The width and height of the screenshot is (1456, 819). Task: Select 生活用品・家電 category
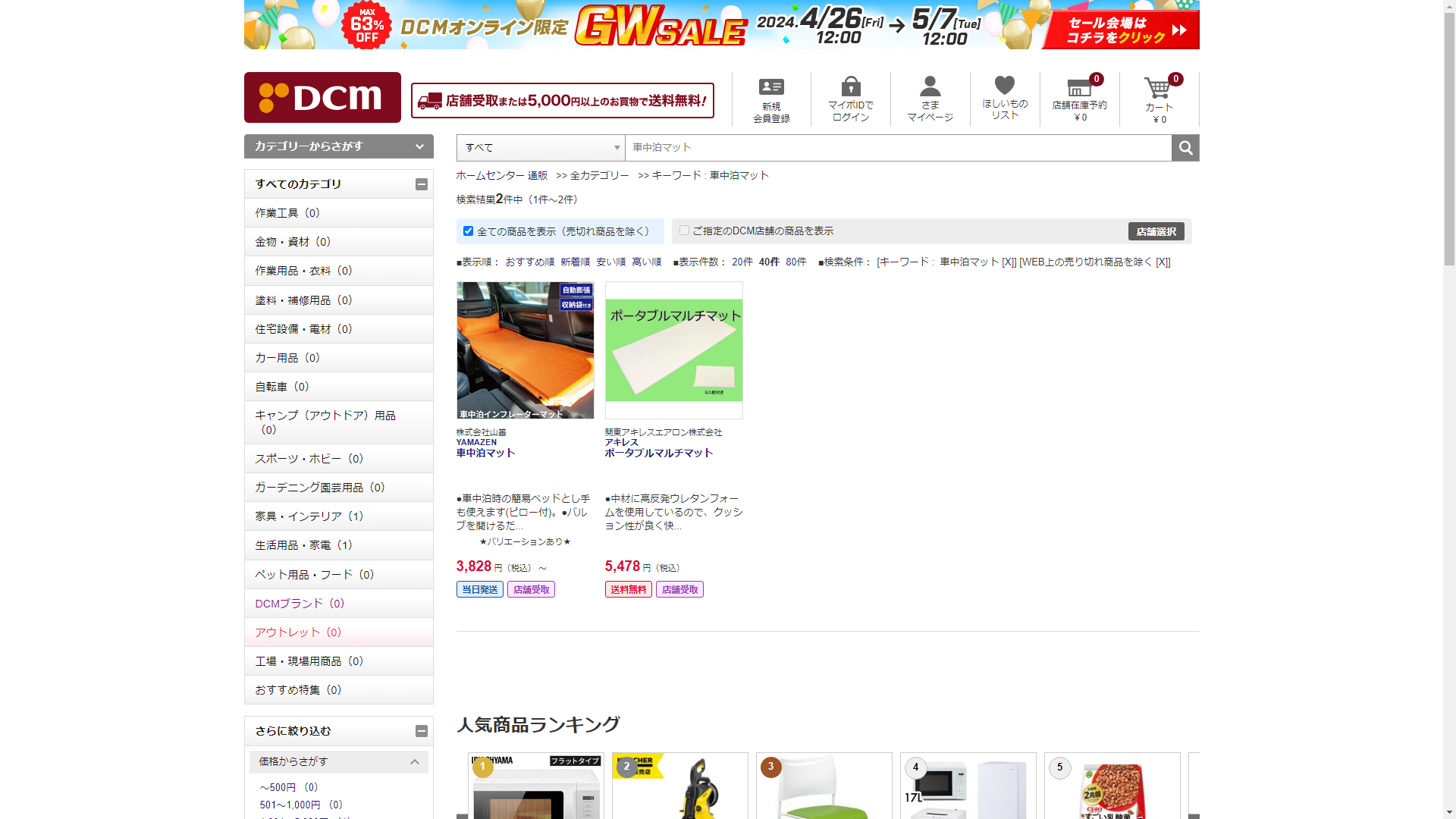click(303, 545)
